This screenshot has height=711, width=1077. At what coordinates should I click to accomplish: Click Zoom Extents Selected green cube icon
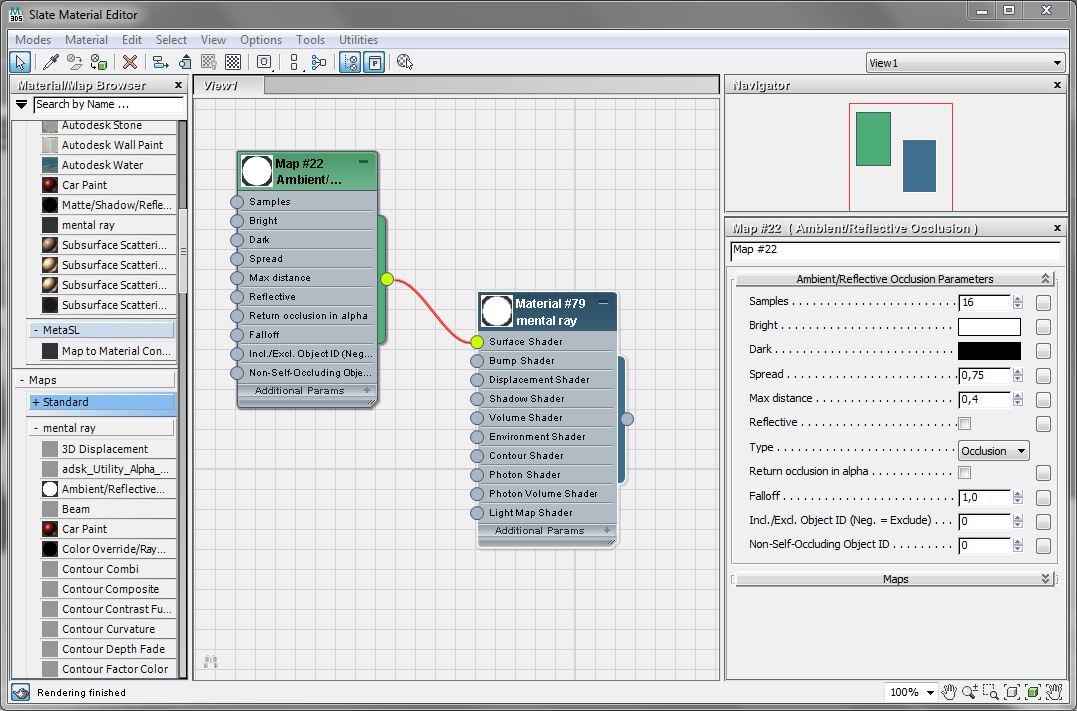click(x=1032, y=692)
